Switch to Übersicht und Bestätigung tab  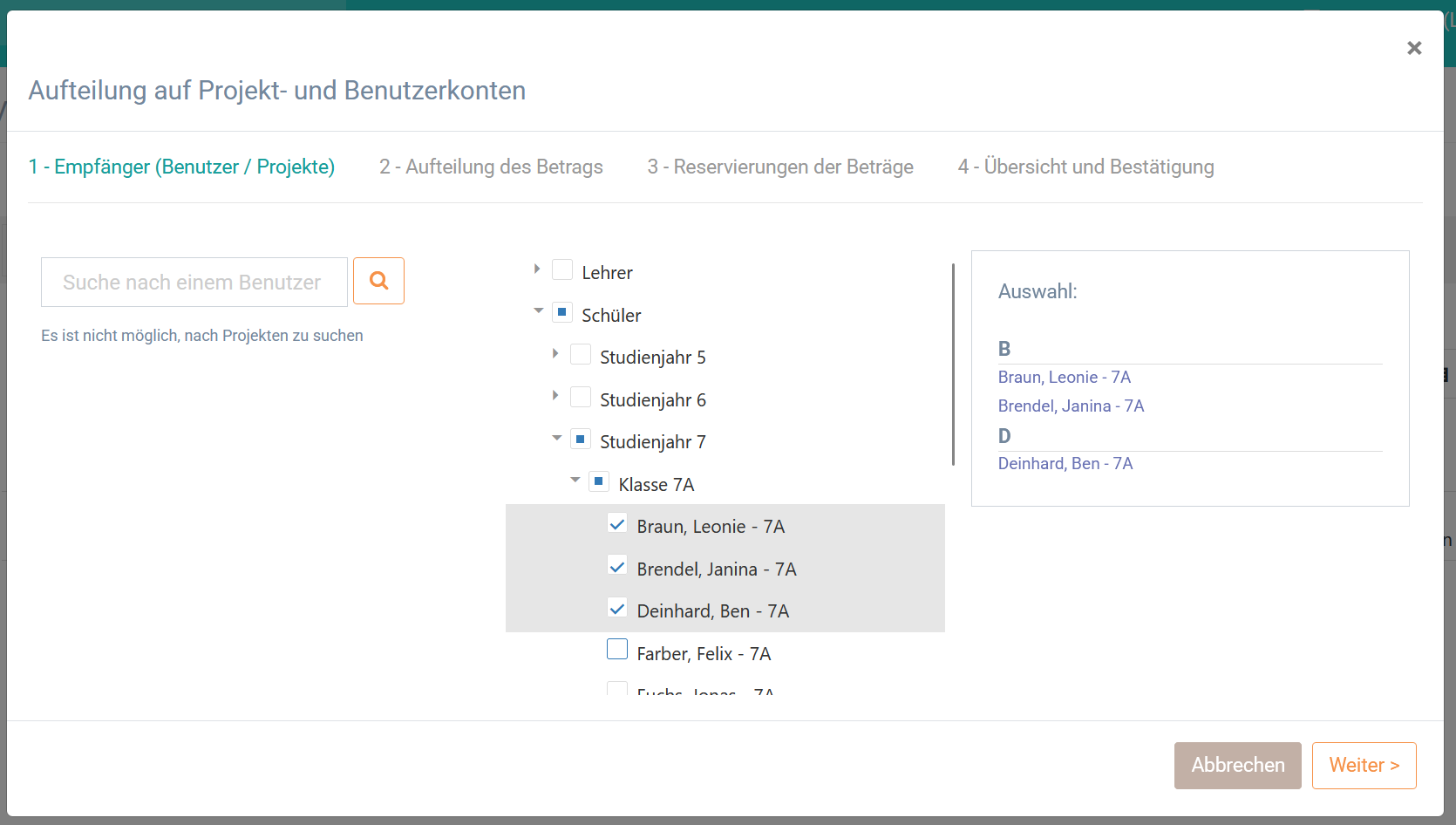pos(1085,167)
